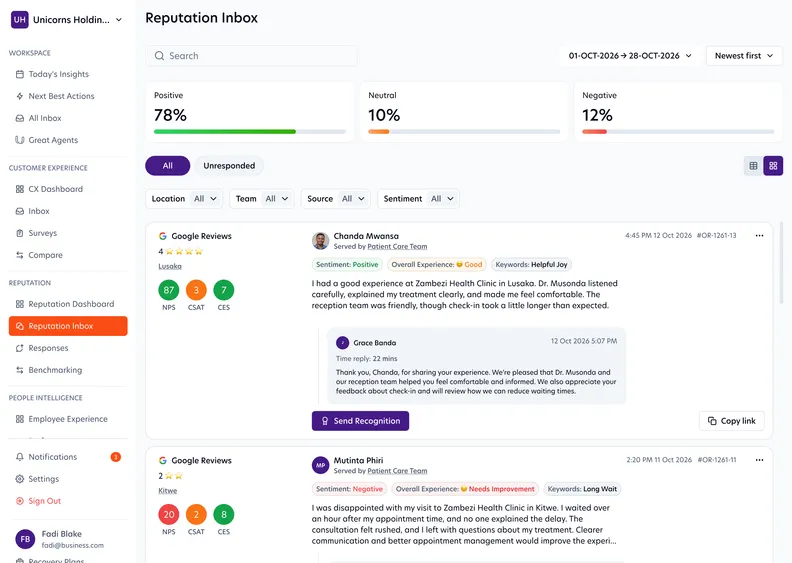
Task: Click the NPS 20 score circle
Action: 169,515
